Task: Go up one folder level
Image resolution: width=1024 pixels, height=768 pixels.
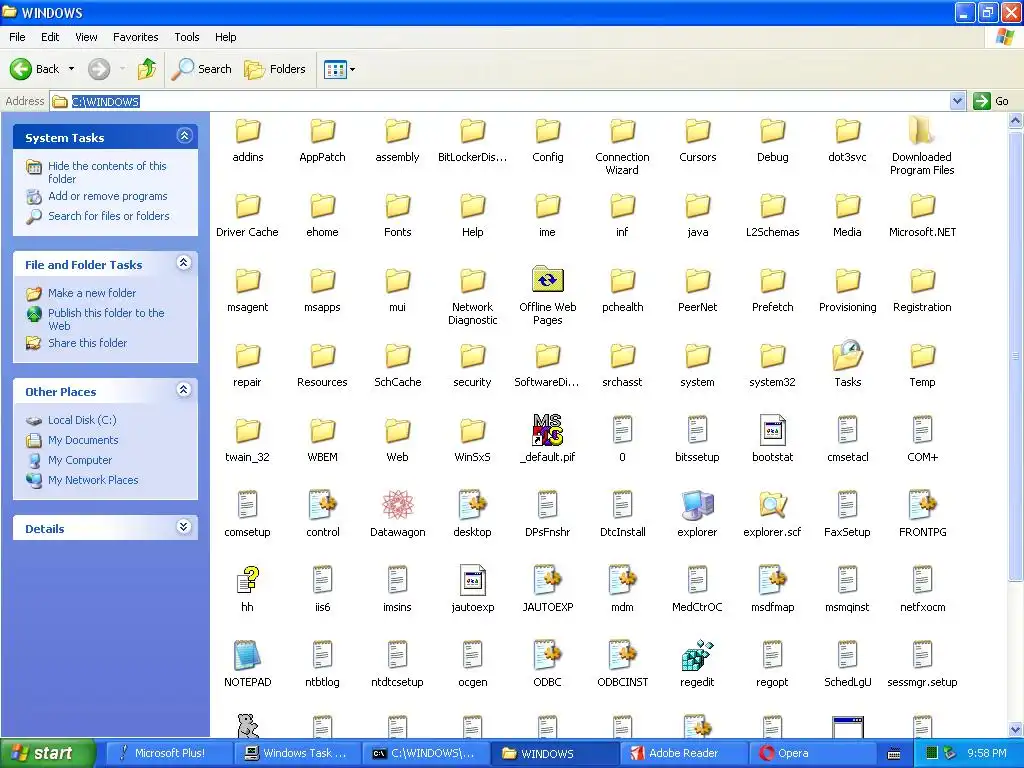Action: (x=147, y=69)
